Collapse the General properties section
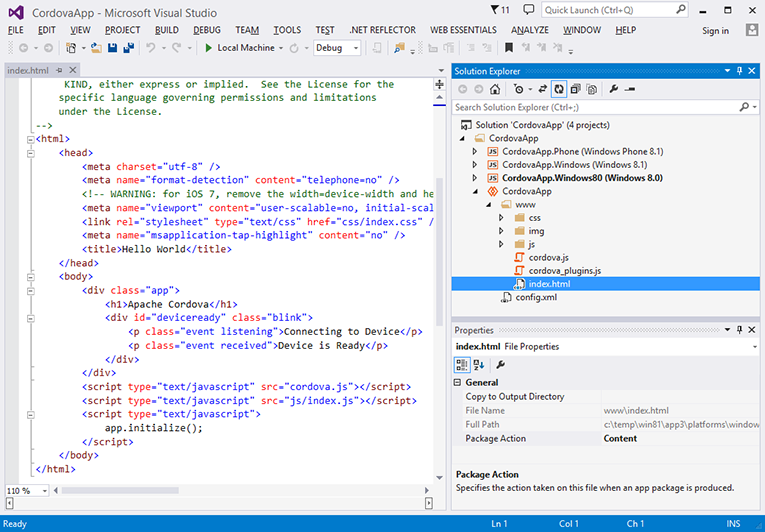The height and width of the screenshot is (532, 765). pyautogui.click(x=459, y=382)
